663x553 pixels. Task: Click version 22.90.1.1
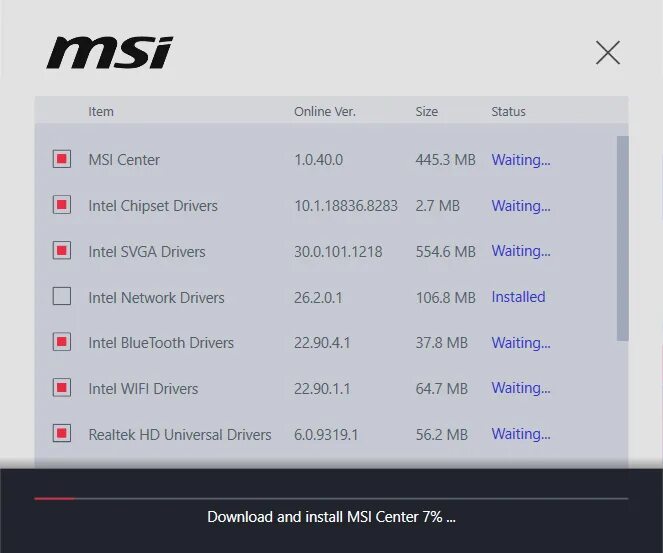click(x=322, y=389)
